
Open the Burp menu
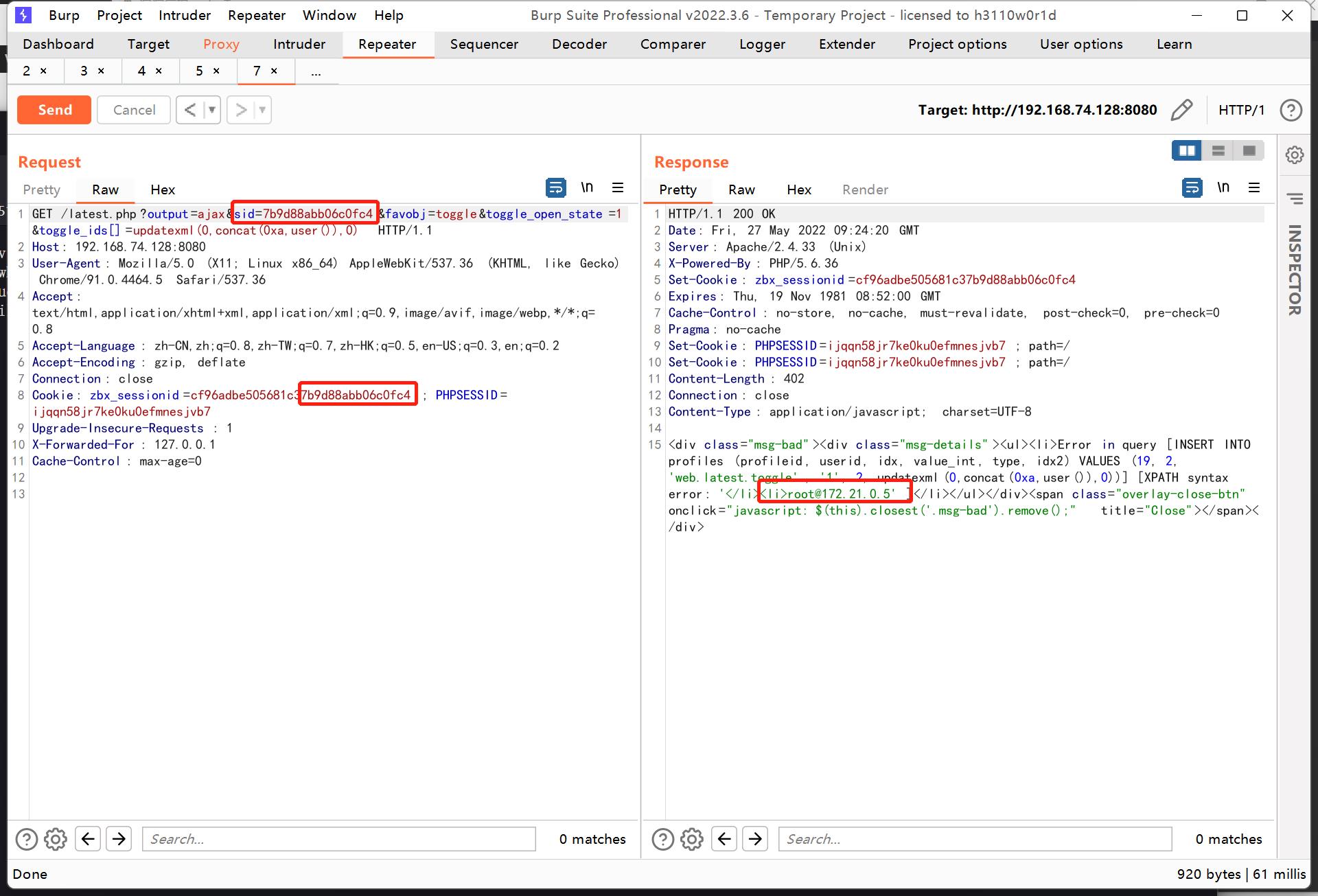coord(64,15)
